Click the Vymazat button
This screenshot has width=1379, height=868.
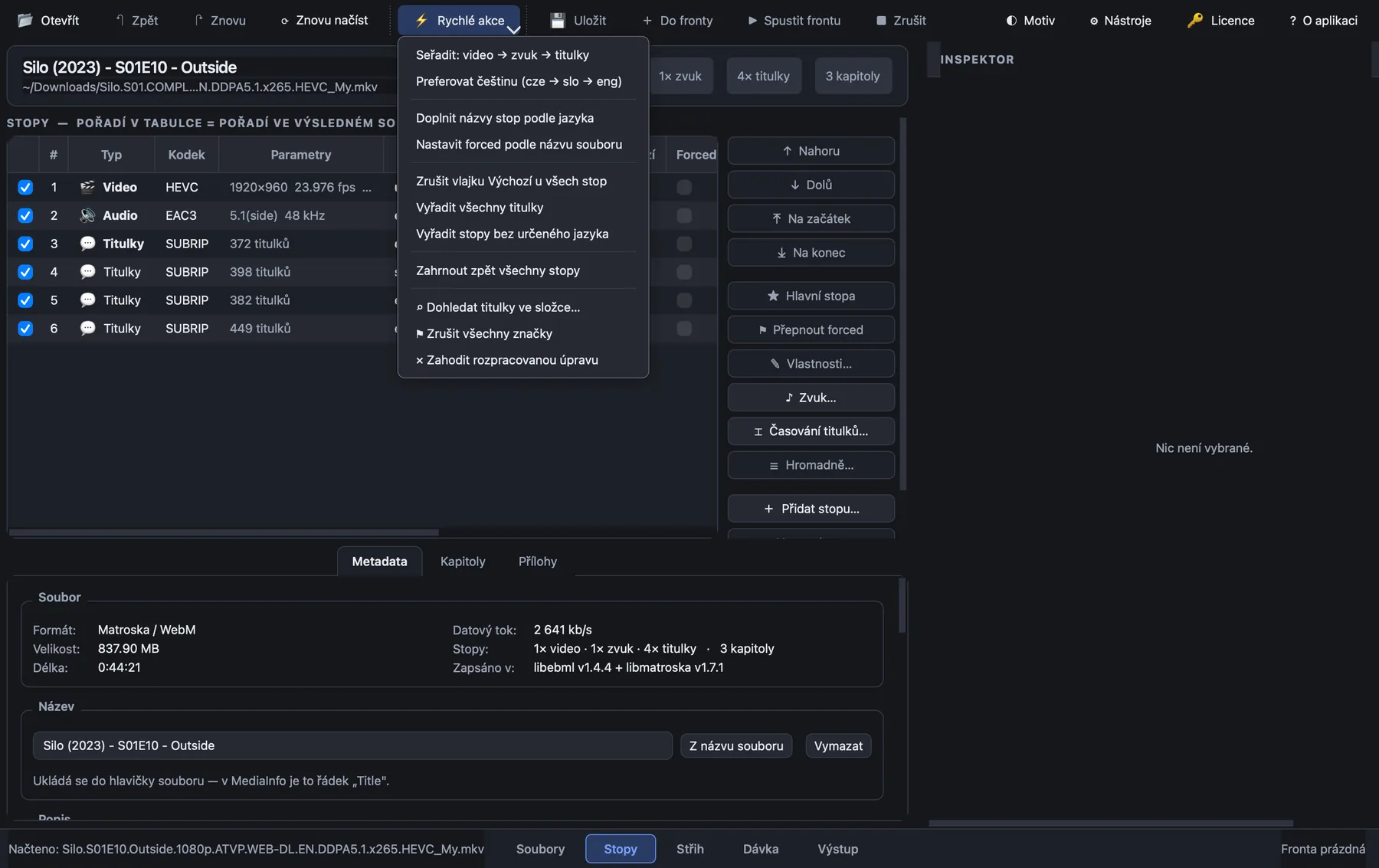838,746
